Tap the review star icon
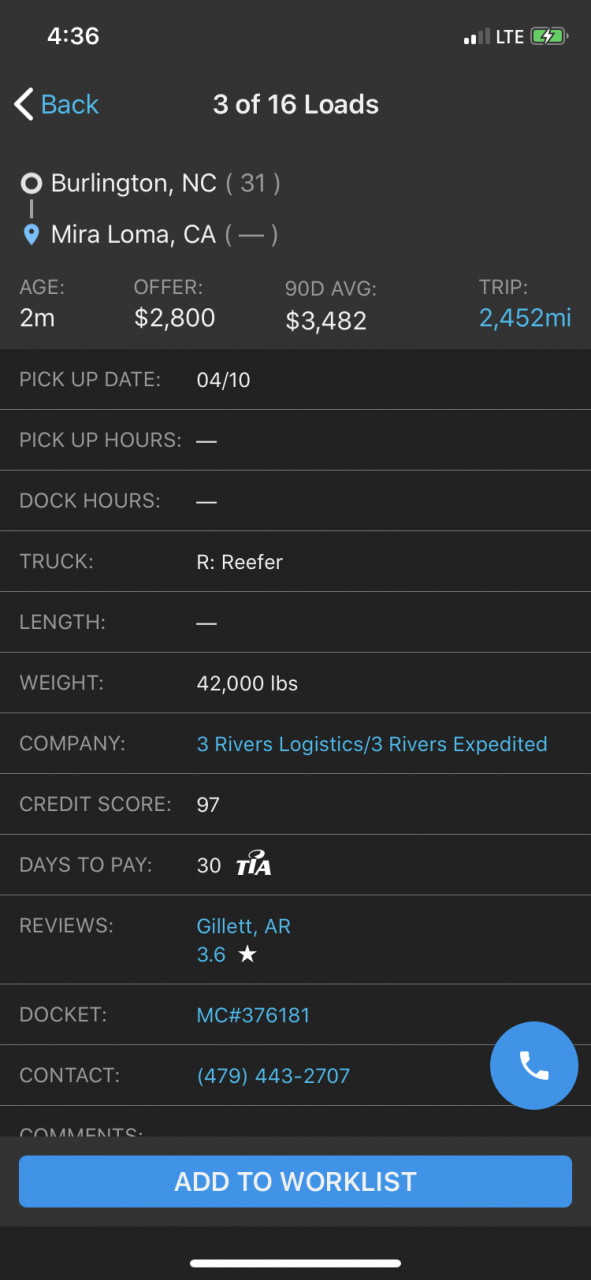The width and height of the screenshot is (591, 1280). (247, 955)
